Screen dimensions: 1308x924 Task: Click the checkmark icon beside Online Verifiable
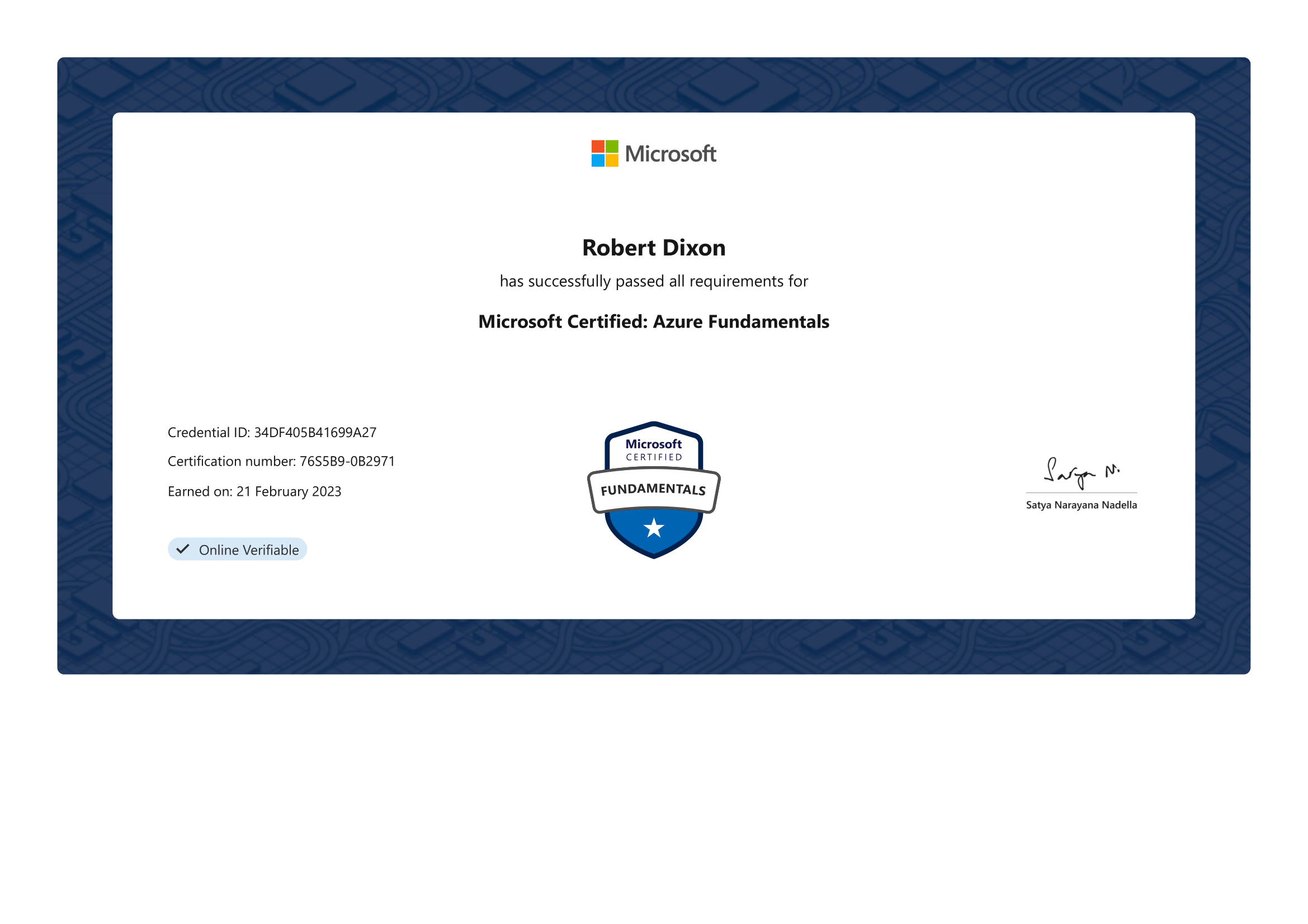(x=183, y=549)
